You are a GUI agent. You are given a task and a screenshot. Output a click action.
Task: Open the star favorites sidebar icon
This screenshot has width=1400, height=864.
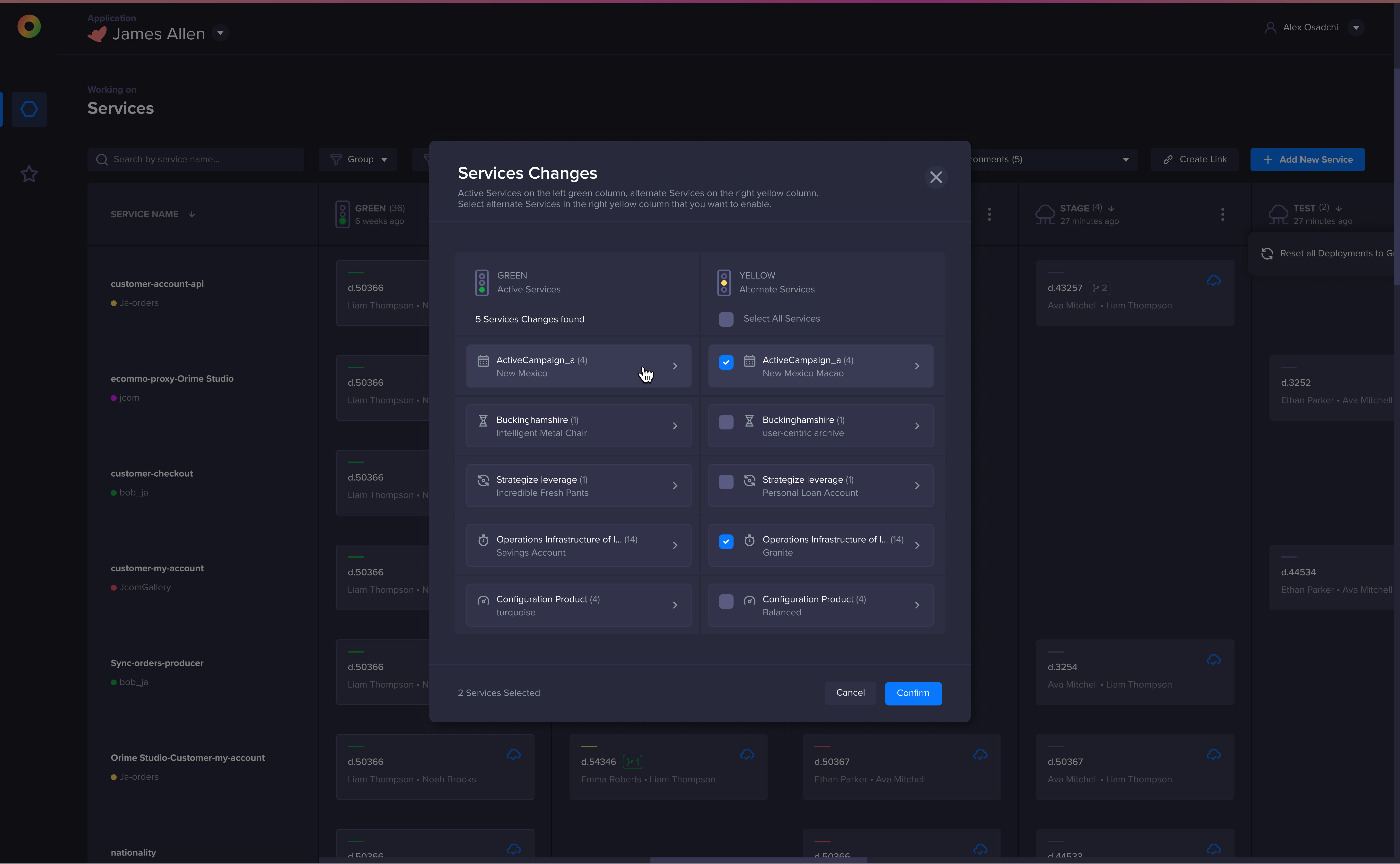(29, 174)
